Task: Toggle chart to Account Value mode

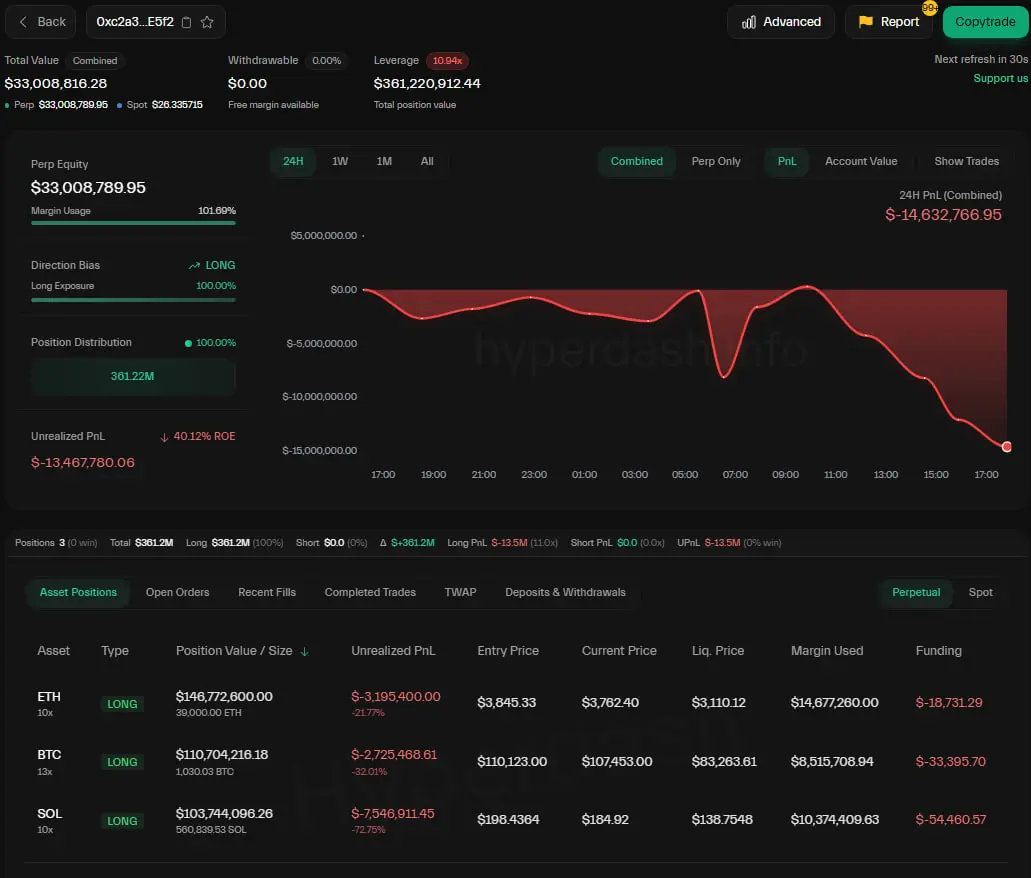Action: click(x=860, y=161)
